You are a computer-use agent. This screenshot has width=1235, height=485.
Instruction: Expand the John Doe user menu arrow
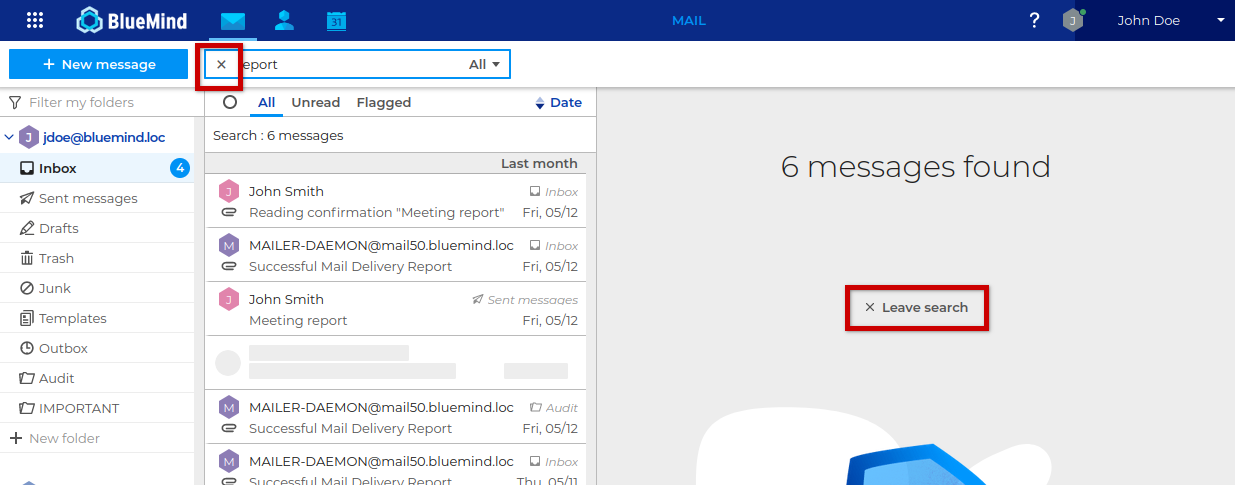click(x=1220, y=20)
